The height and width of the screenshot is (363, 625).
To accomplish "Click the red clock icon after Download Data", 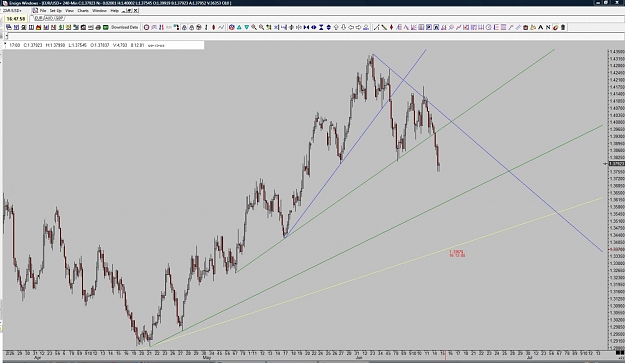I will [x=146, y=27].
